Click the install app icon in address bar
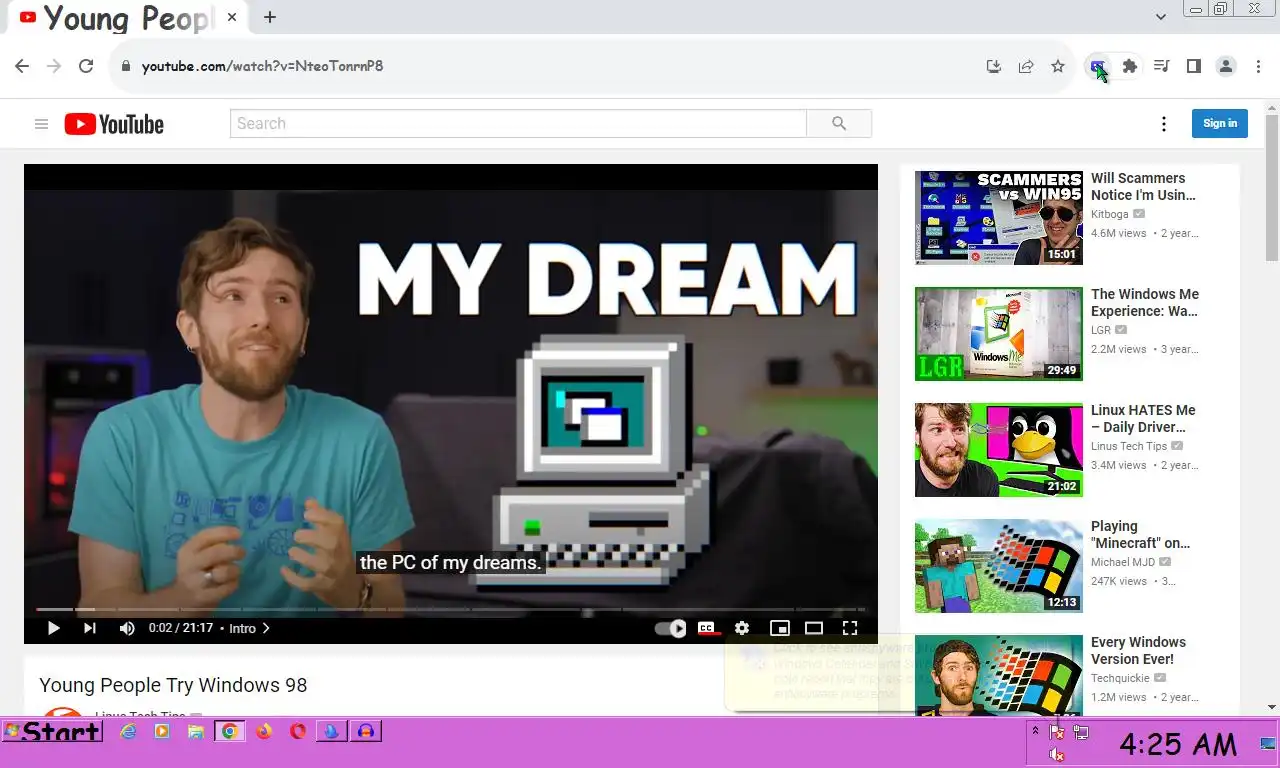The width and height of the screenshot is (1280, 768). 994,66
